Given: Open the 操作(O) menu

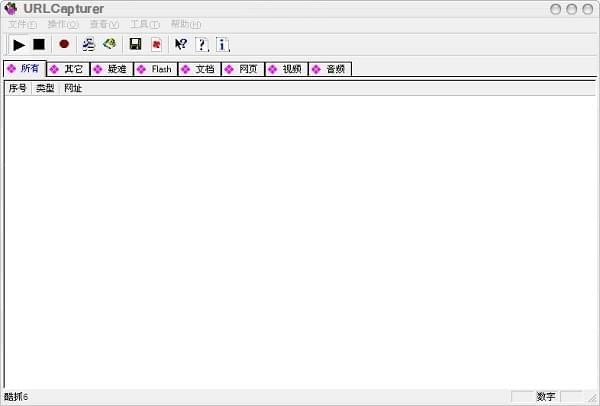Looking at the screenshot, I should 63,24.
